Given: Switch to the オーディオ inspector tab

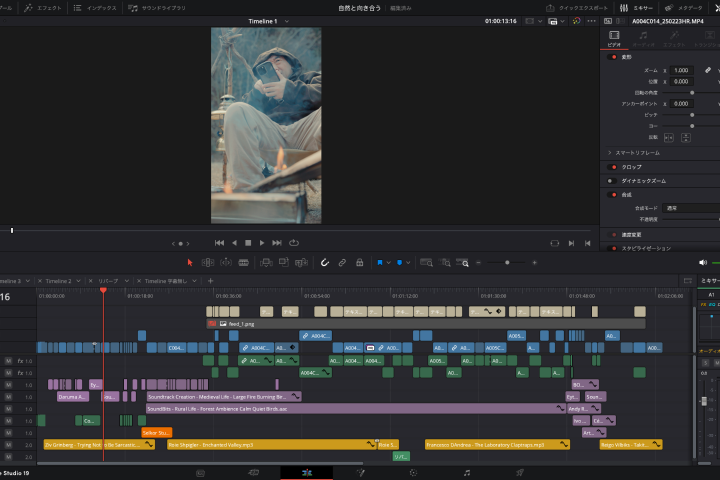Looking at the screenshot, I should click(x=643, y=39).
